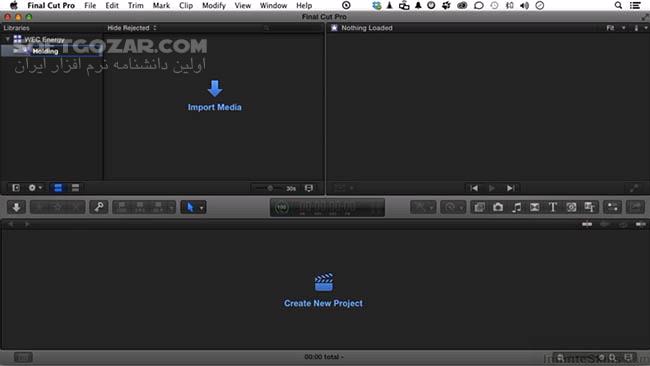Open the Share button in toolbar

point(636,207)
